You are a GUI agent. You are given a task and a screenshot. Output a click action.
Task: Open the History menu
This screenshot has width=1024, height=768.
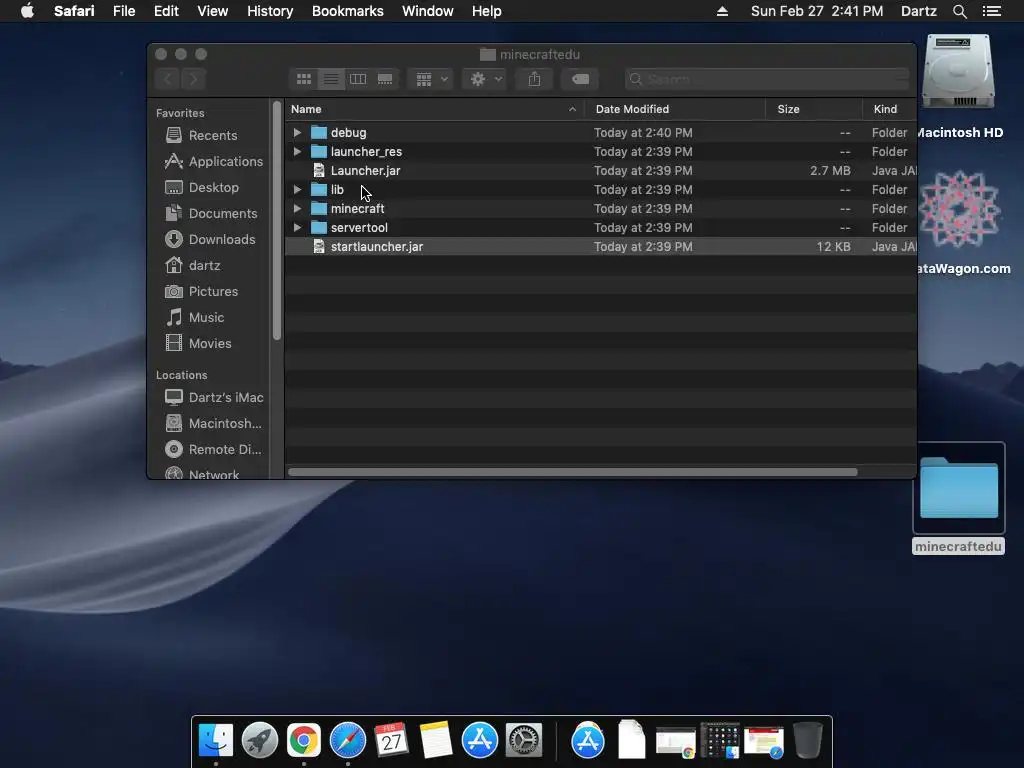270,11
